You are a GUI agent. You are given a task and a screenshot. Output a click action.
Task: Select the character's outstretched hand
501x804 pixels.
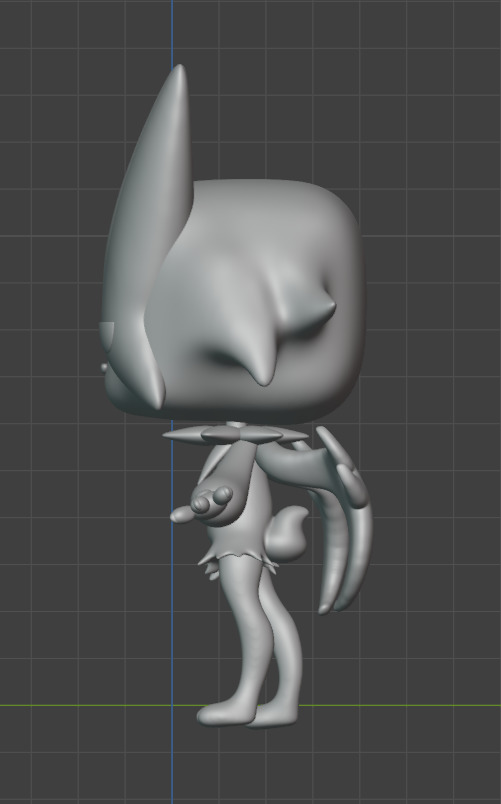click(201, 506)
